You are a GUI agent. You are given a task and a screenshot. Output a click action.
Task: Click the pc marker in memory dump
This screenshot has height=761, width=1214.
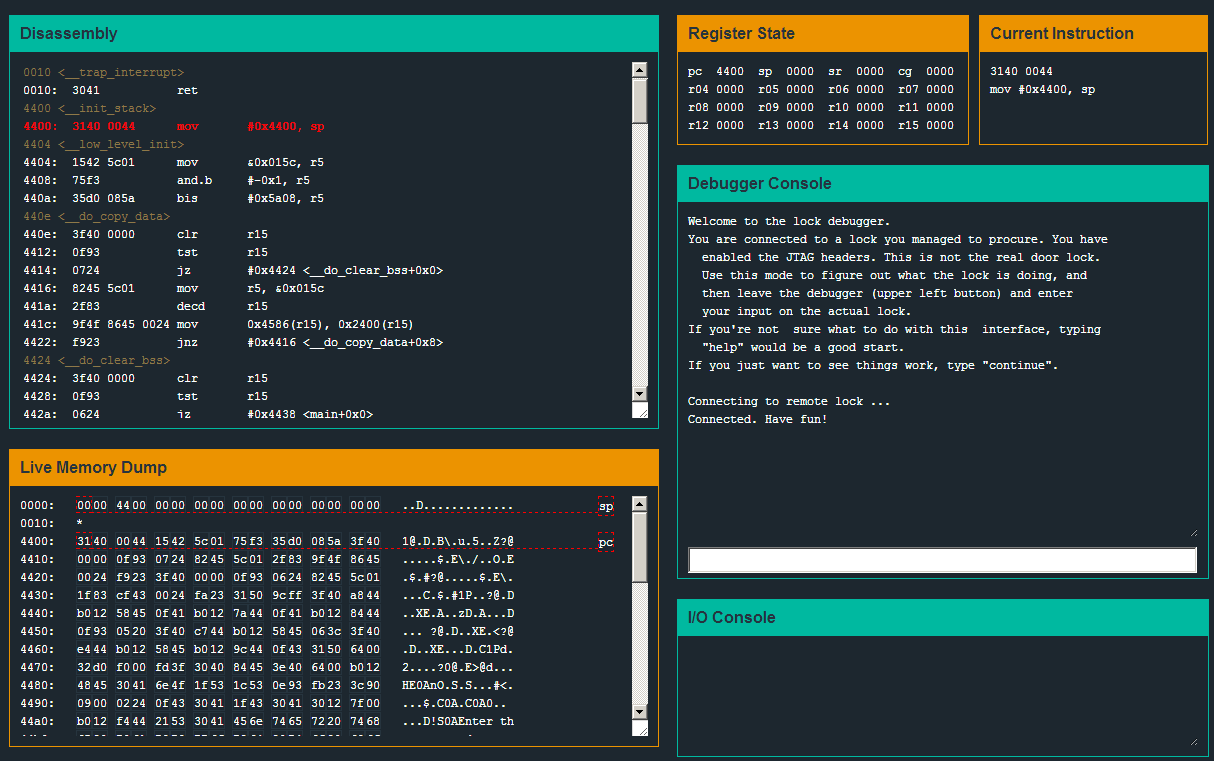click(x=605, y=542)
